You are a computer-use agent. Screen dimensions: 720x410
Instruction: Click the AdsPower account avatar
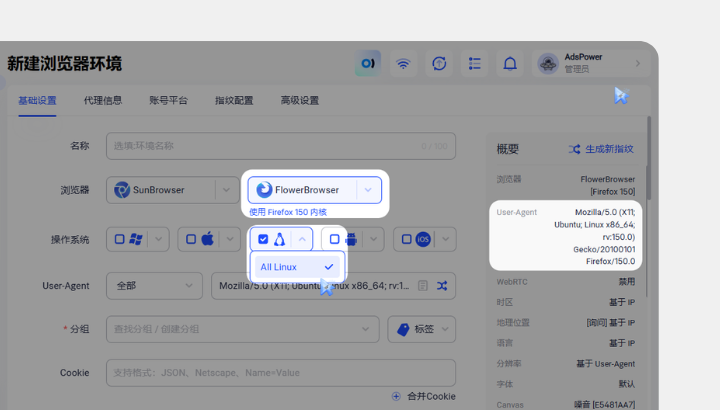coord(548,63)
